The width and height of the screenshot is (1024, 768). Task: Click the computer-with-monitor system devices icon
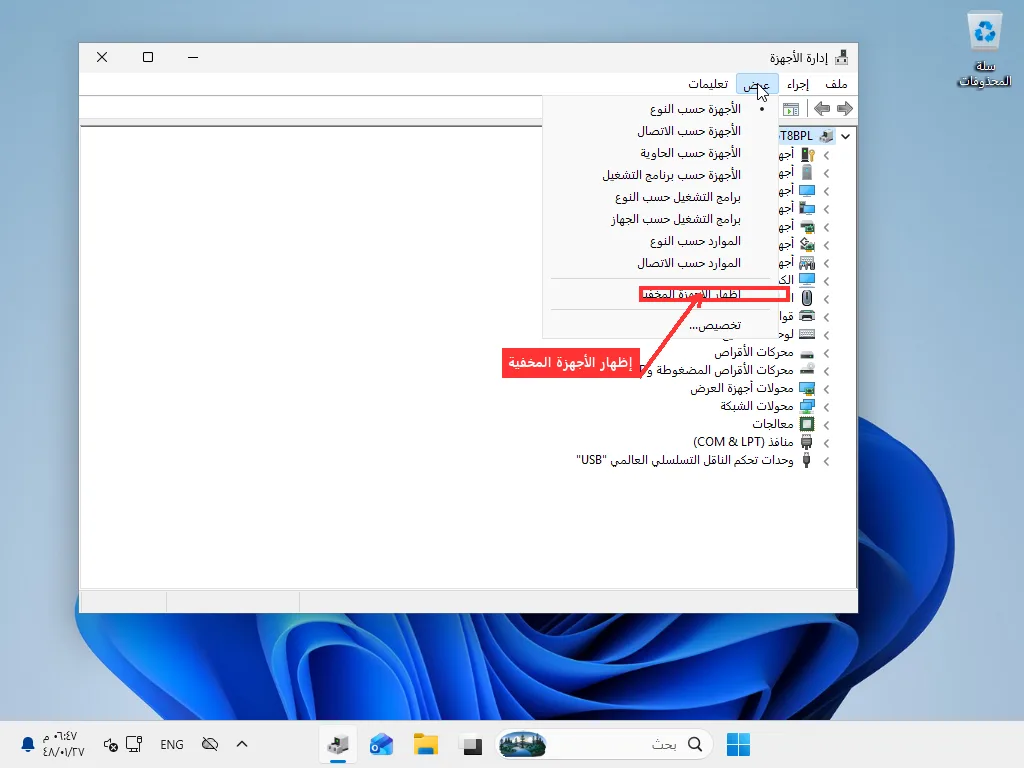point(807,209)
